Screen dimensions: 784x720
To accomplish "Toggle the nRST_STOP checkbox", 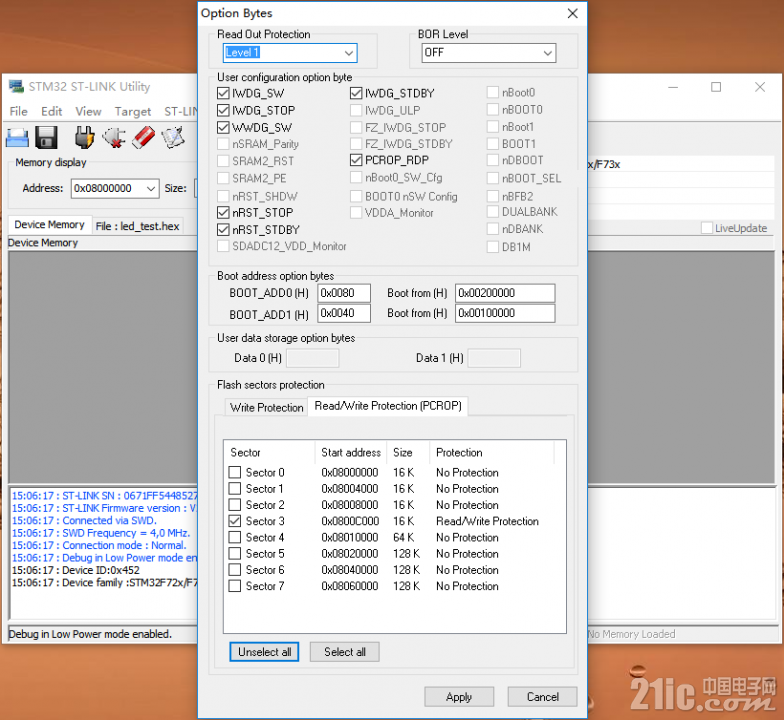I will coord(223,212).
